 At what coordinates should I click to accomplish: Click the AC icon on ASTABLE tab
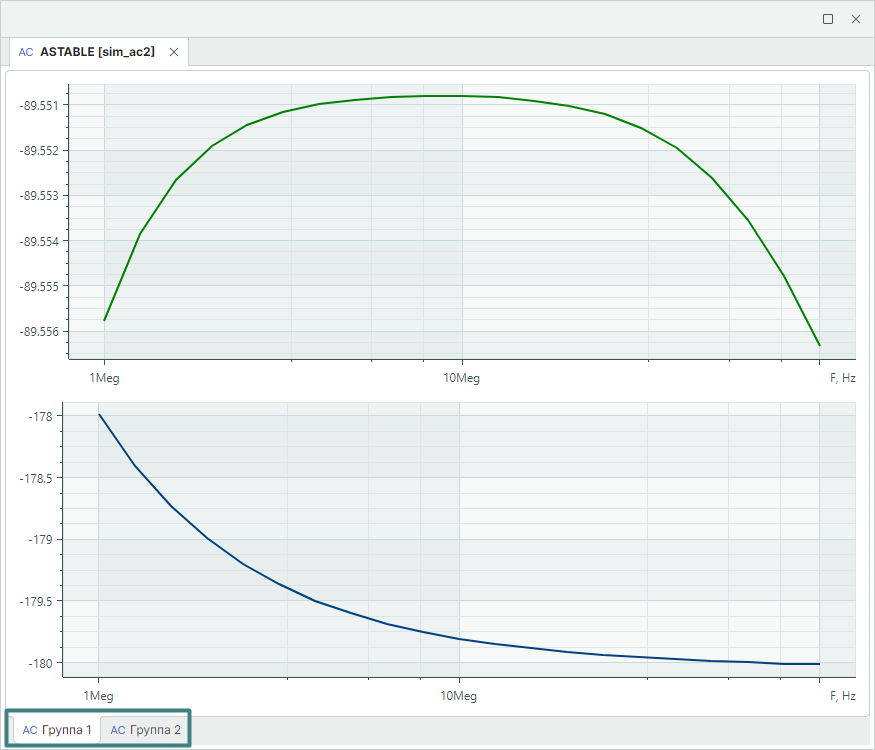coord(26,52)
